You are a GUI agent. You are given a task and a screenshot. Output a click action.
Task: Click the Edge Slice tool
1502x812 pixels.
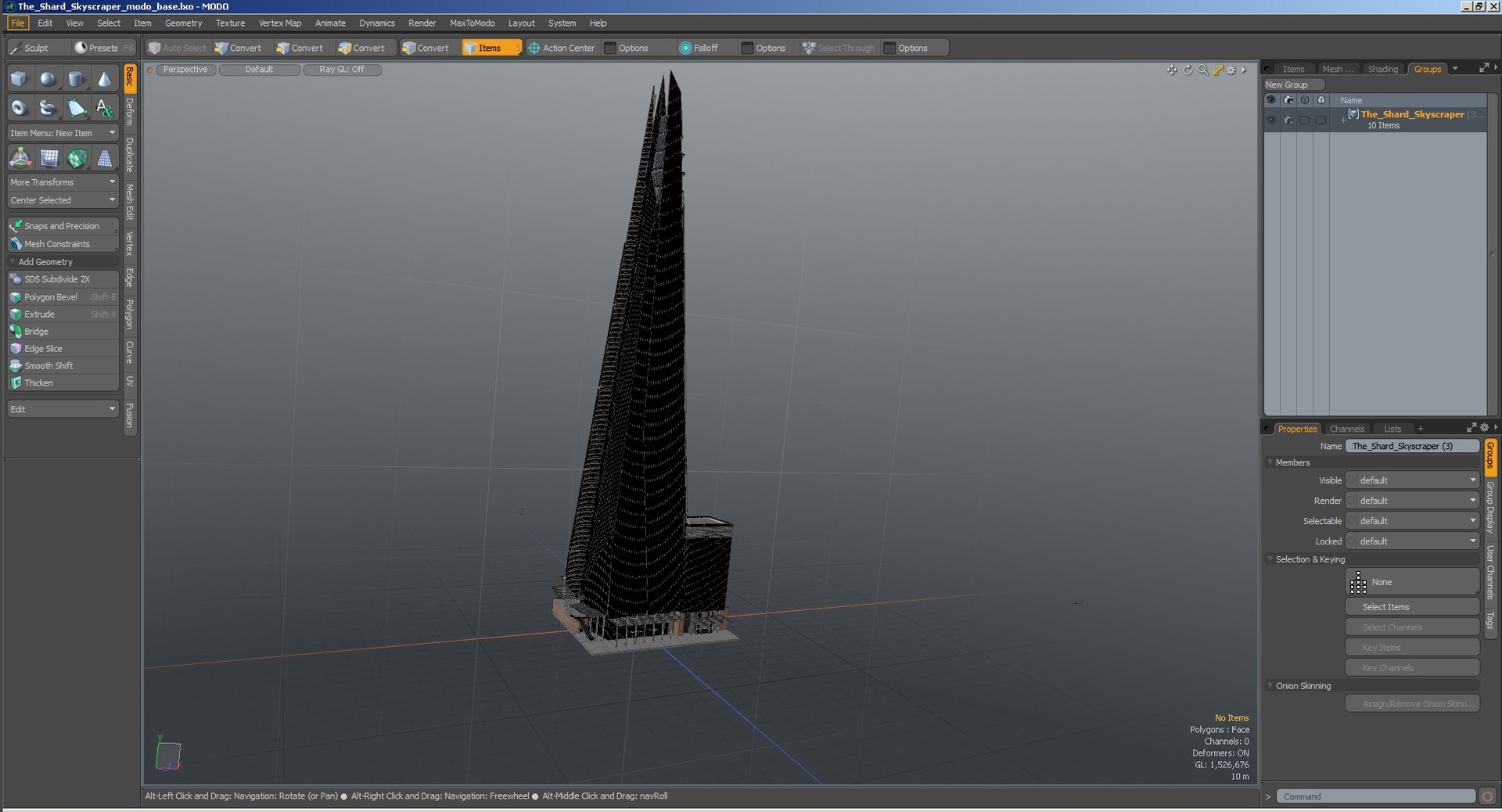click(63, 349)
